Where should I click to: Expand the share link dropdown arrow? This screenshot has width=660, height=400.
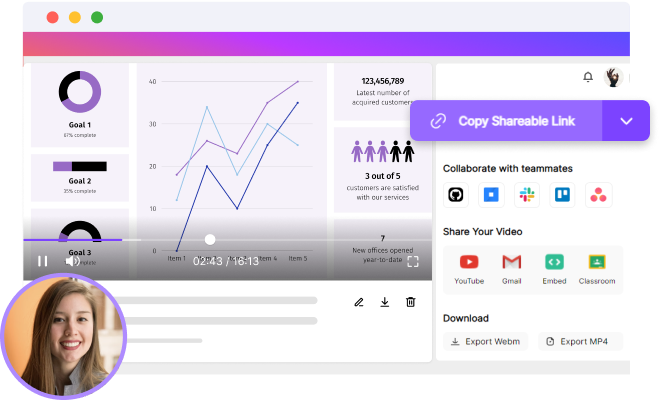(x=626, y=121)
